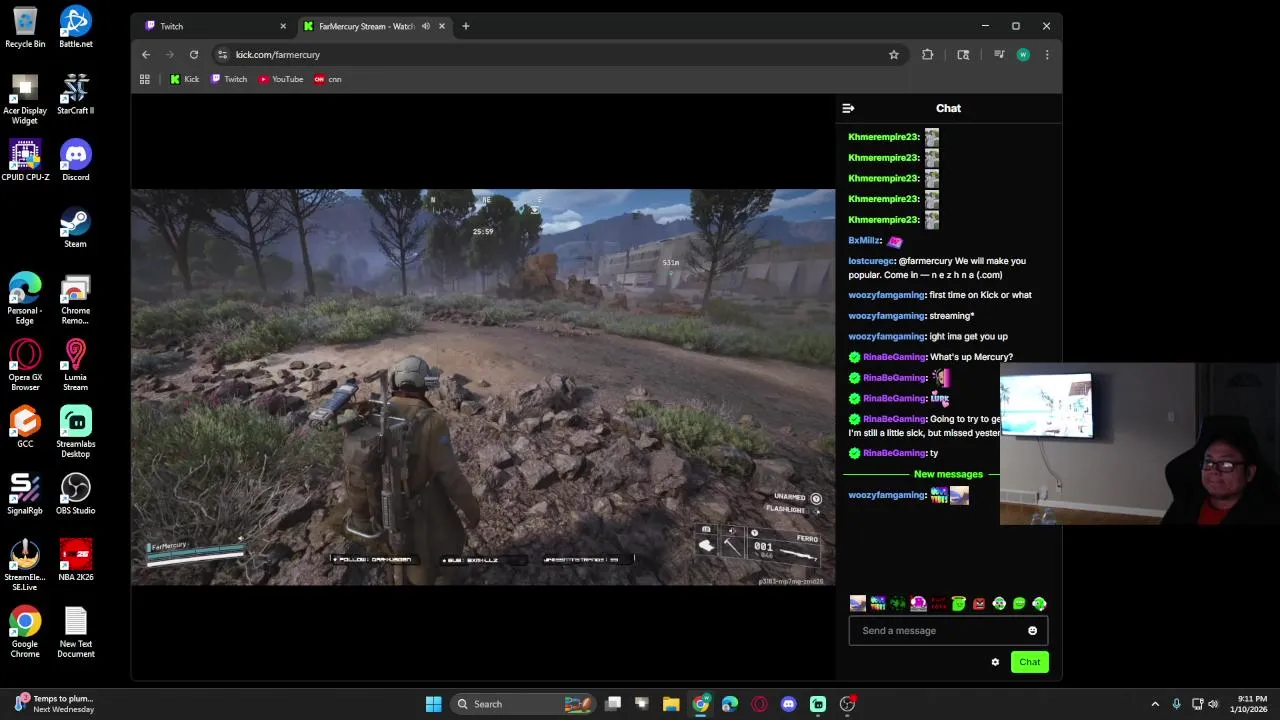Close the Twitch tab
Viewport: 1280px width, 720px height.
[283, 26]
